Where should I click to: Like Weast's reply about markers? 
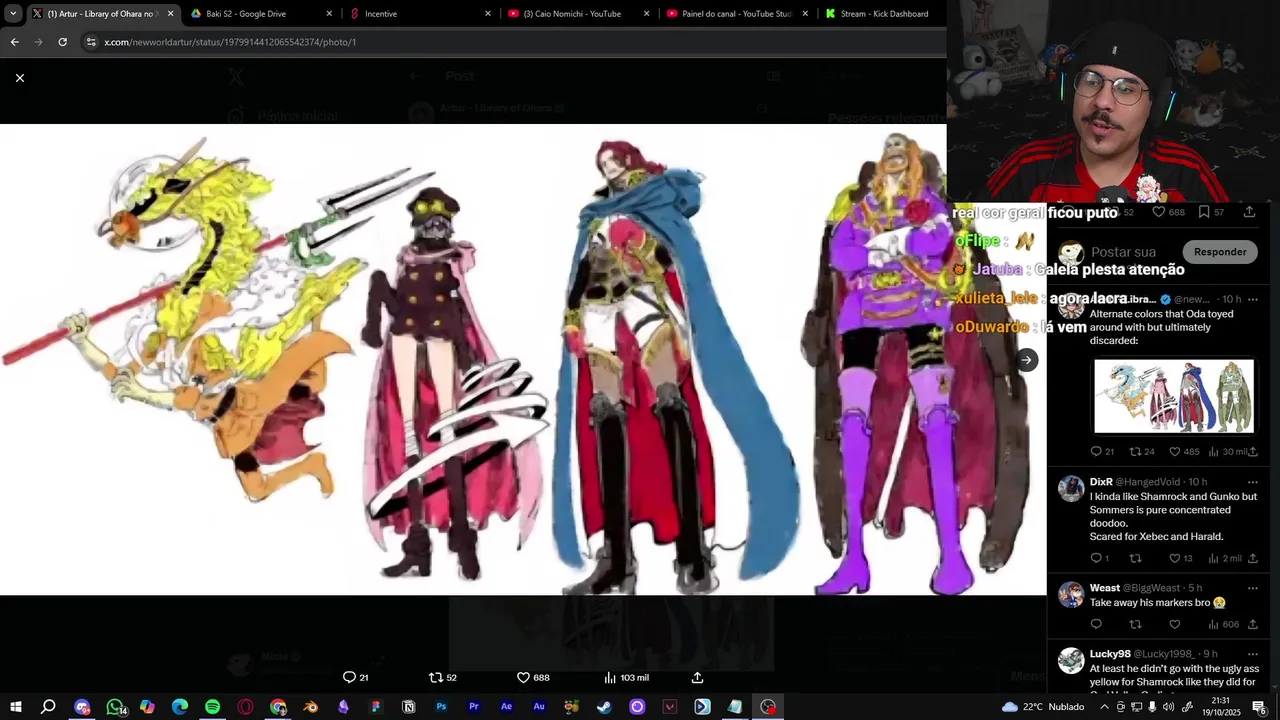coord(1175,624)
